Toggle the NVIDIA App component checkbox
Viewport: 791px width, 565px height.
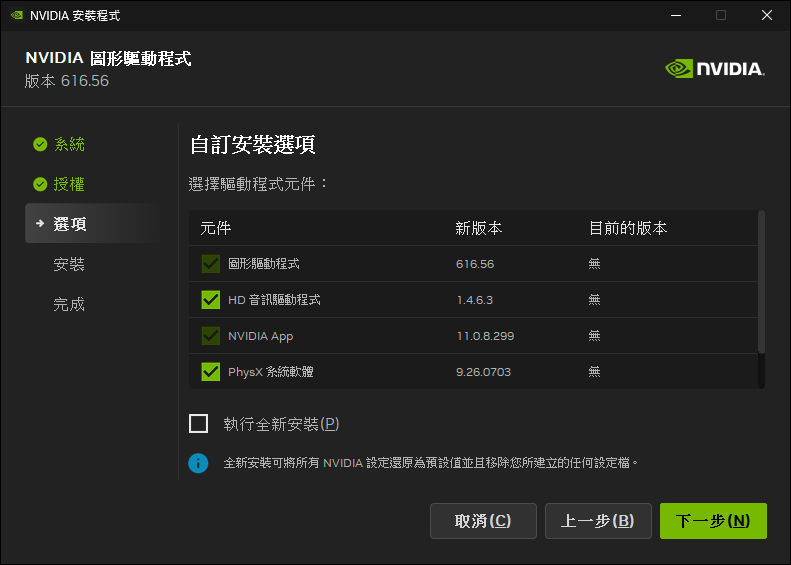click(210, 335)
